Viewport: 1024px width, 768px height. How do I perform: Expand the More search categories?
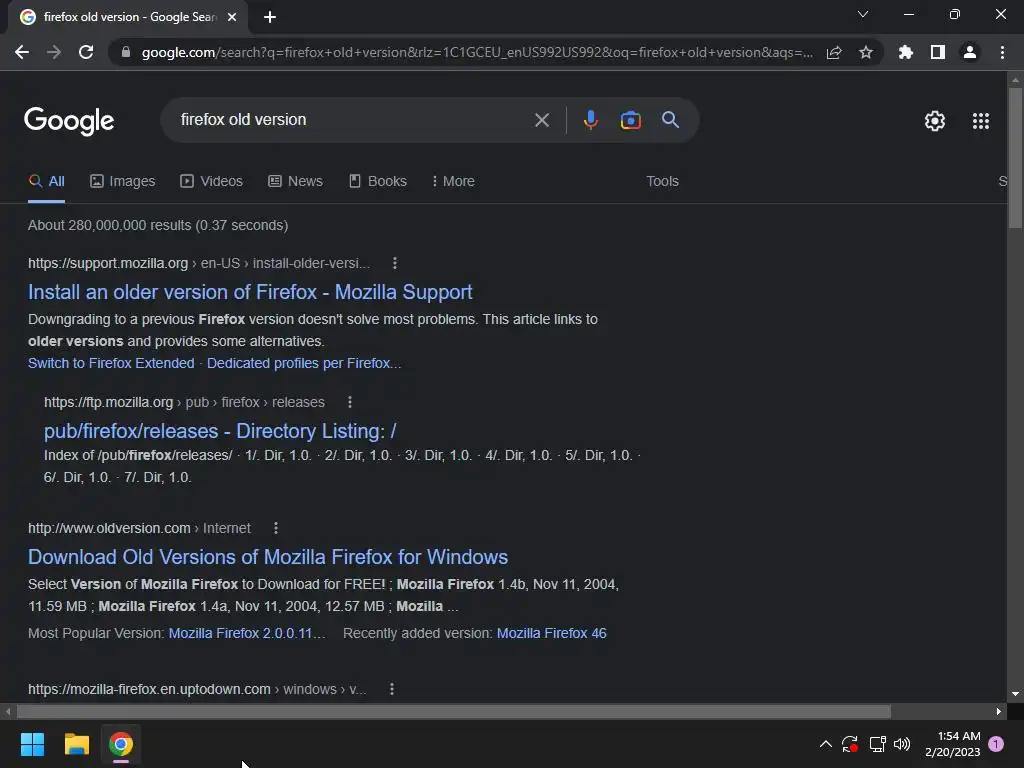point(453,182)
